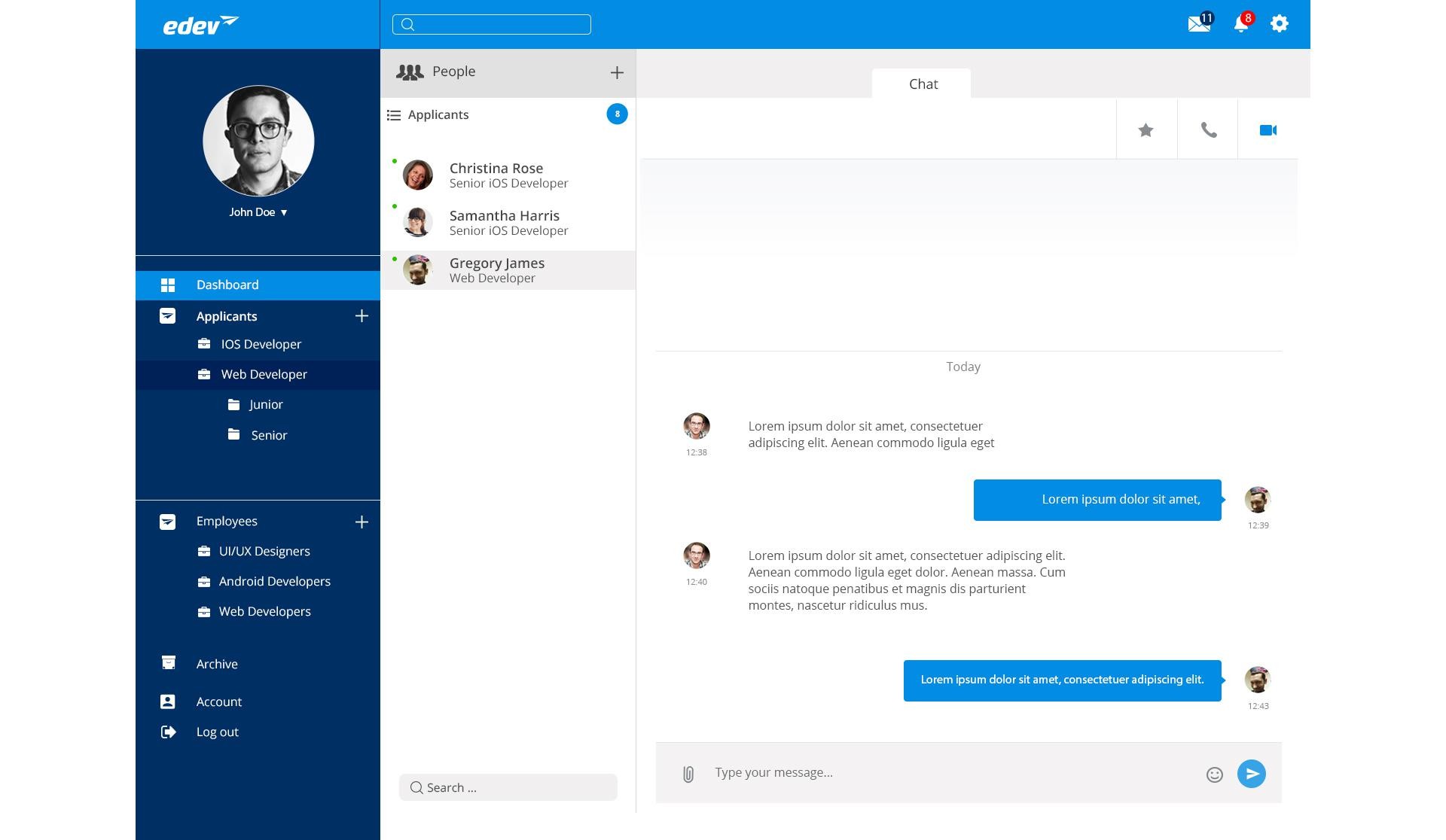1446x840 pixels.
Task: Mark contact as favorite with star
Action: pos(1146,130)
